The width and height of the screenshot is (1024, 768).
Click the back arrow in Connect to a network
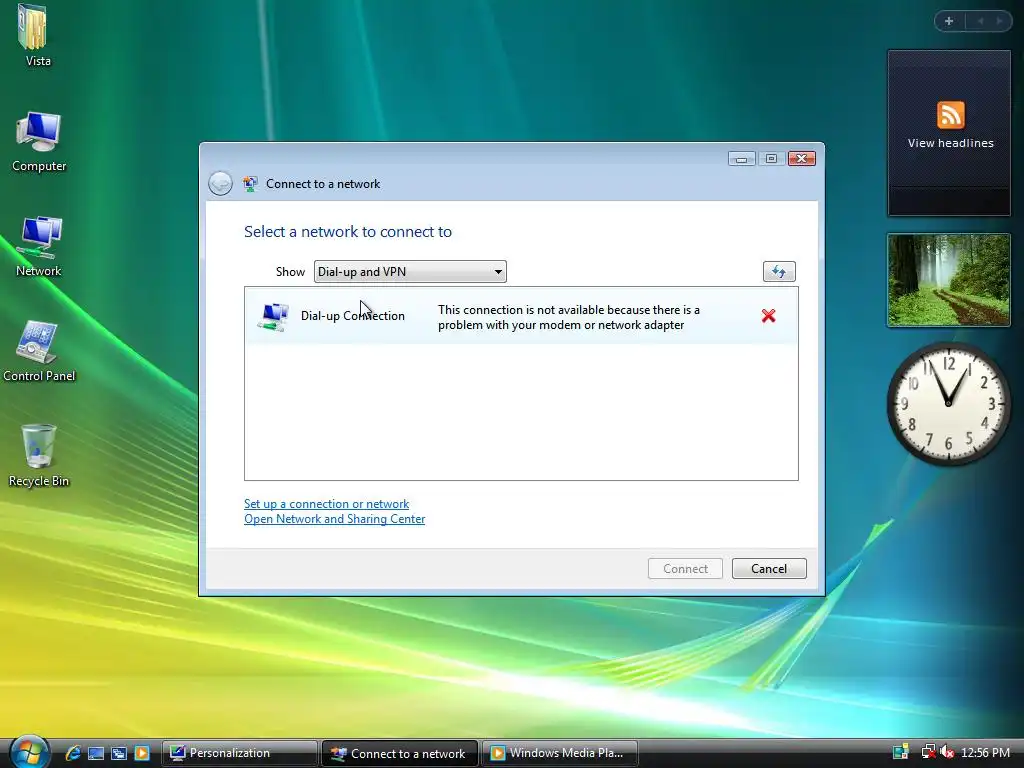(220, 184)
